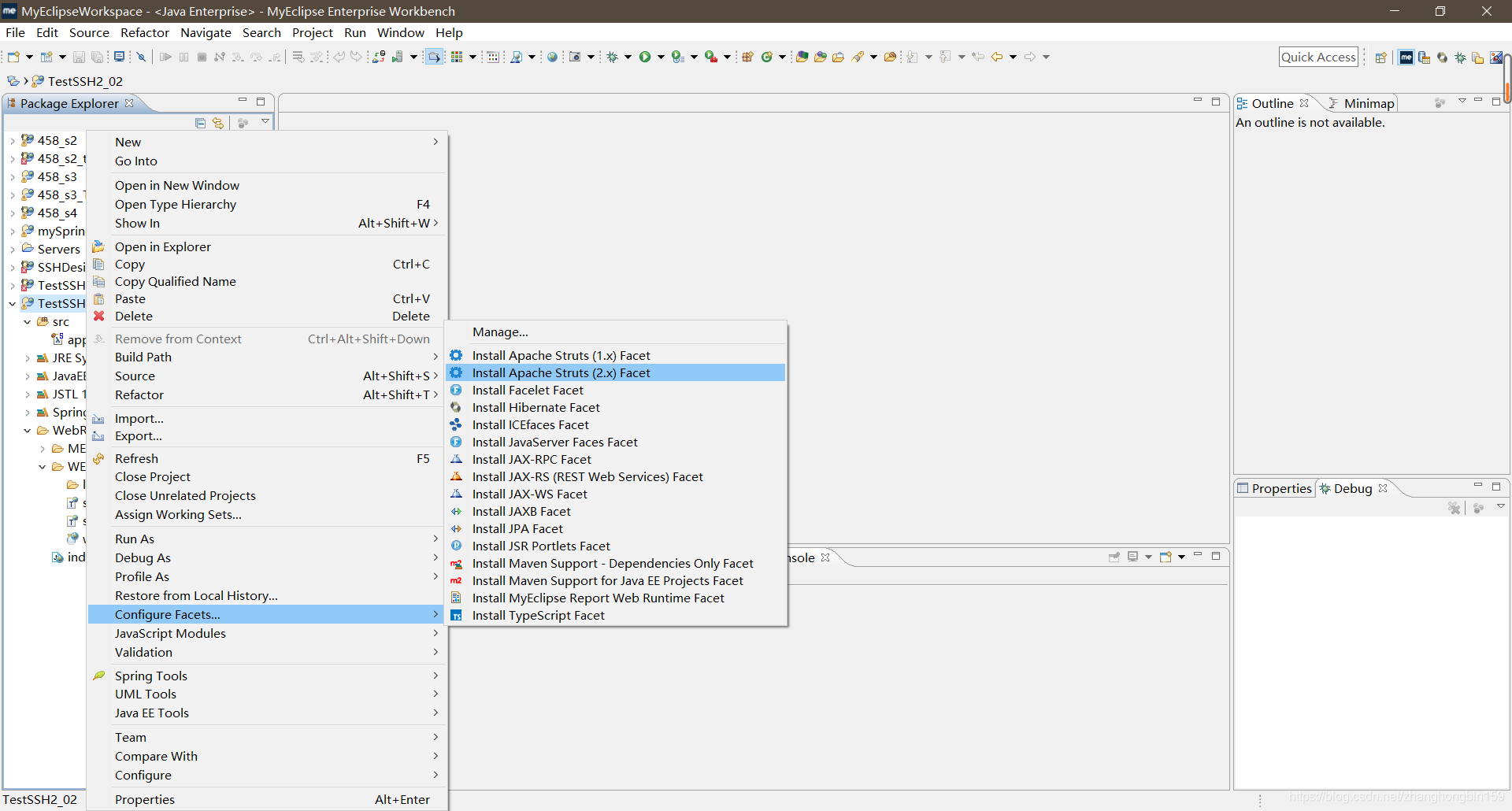Click the Save icon in the toolbar
The image size is (1512, 811).
(x=79, y=57)
